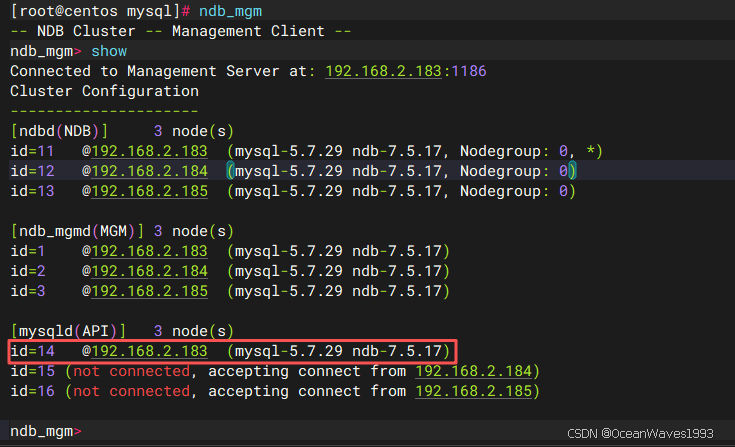Click the IP 192.168.2.184 in row id=2
735x447 pixels.
click(149, 271)
